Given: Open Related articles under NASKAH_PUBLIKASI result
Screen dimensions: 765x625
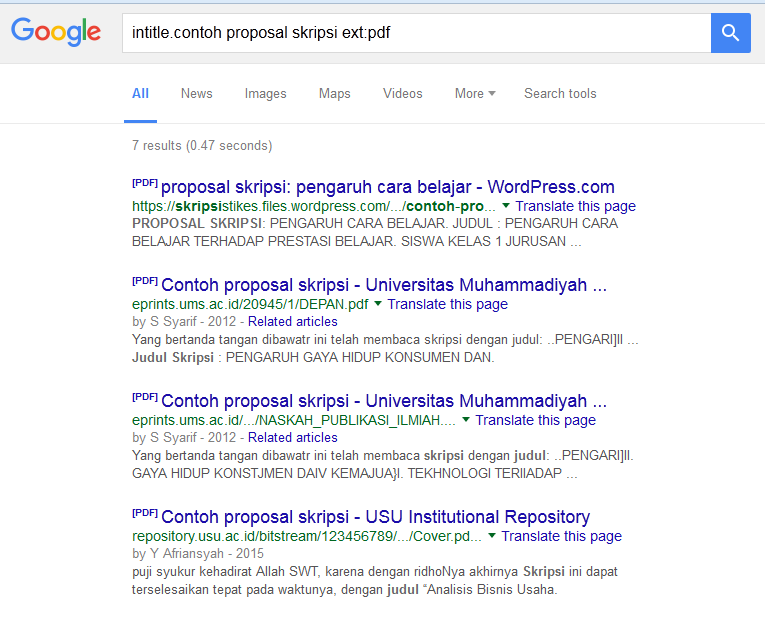Looking at the screenshot, I should [293, 438].
